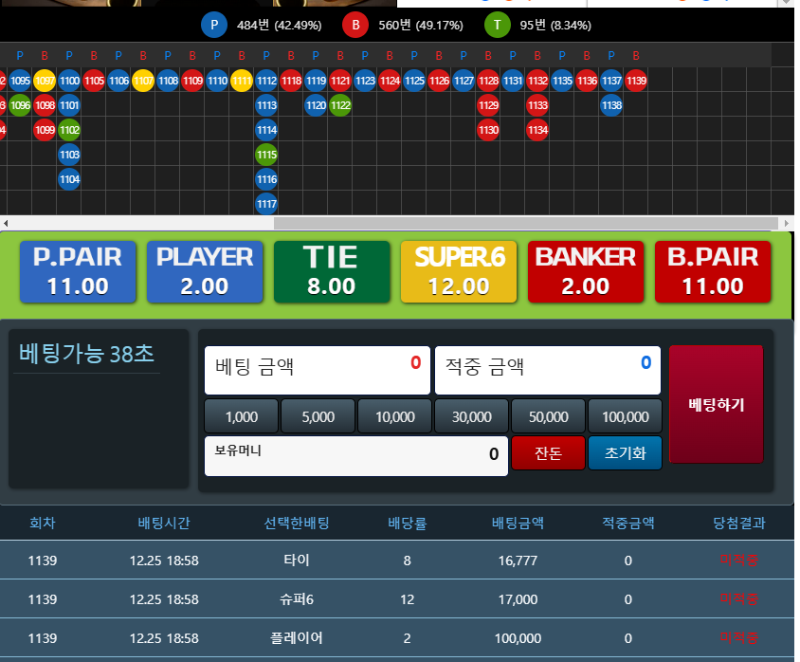The image size is (800, 662).
Task: Select round 1136 red circle
Action: point(587,81)
